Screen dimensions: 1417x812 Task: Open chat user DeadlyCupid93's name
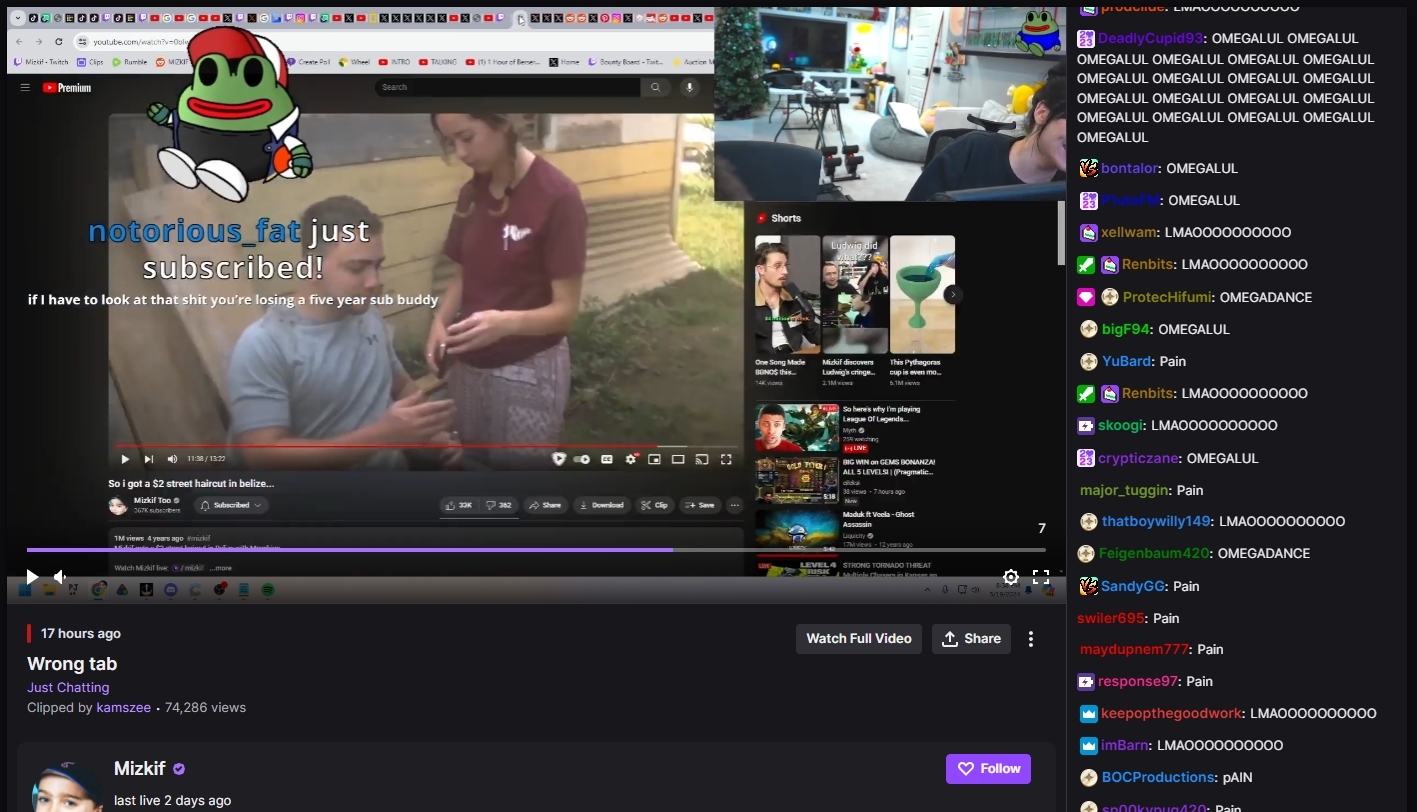click(x=1150, y=39)
